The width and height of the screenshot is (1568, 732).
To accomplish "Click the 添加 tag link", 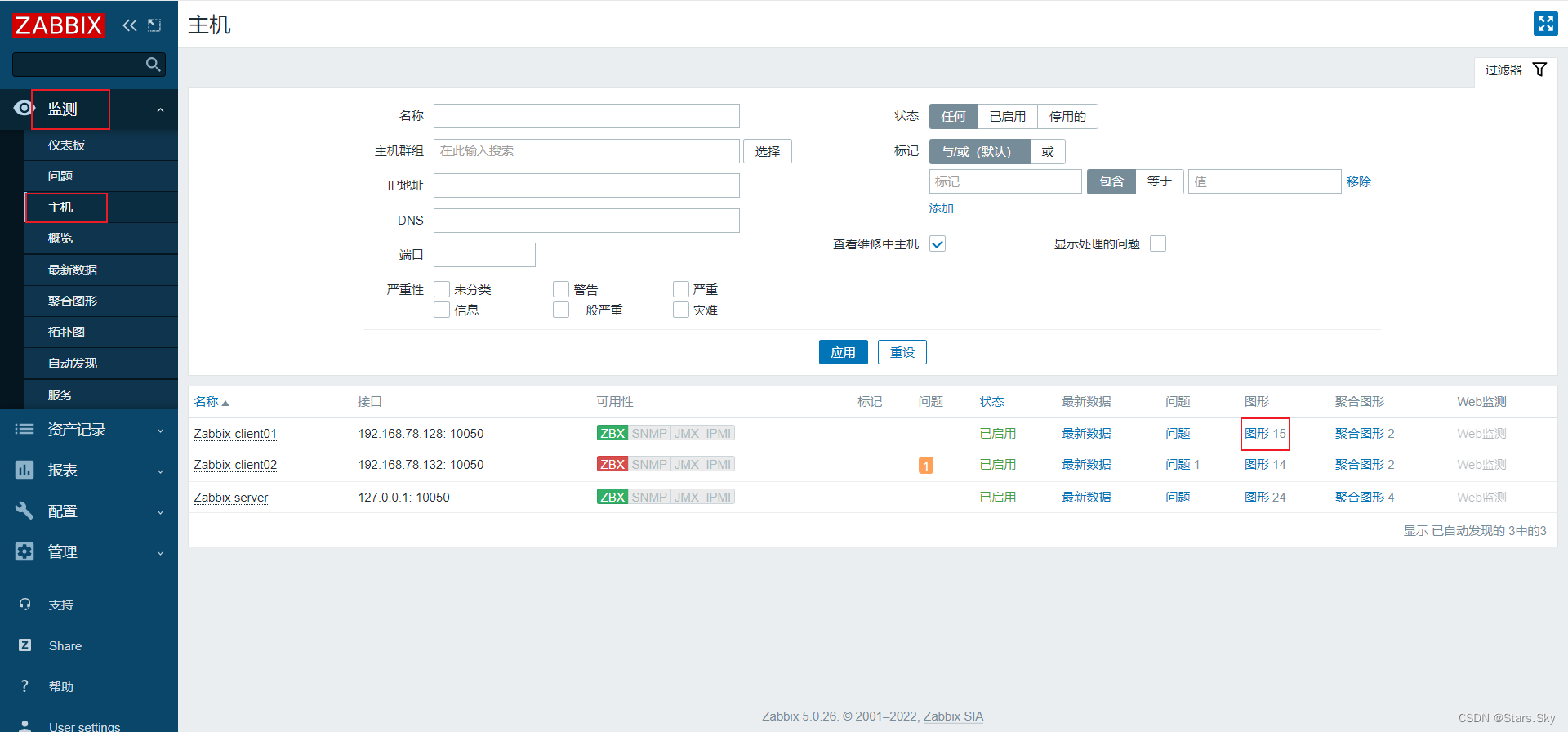I will 942,208.
